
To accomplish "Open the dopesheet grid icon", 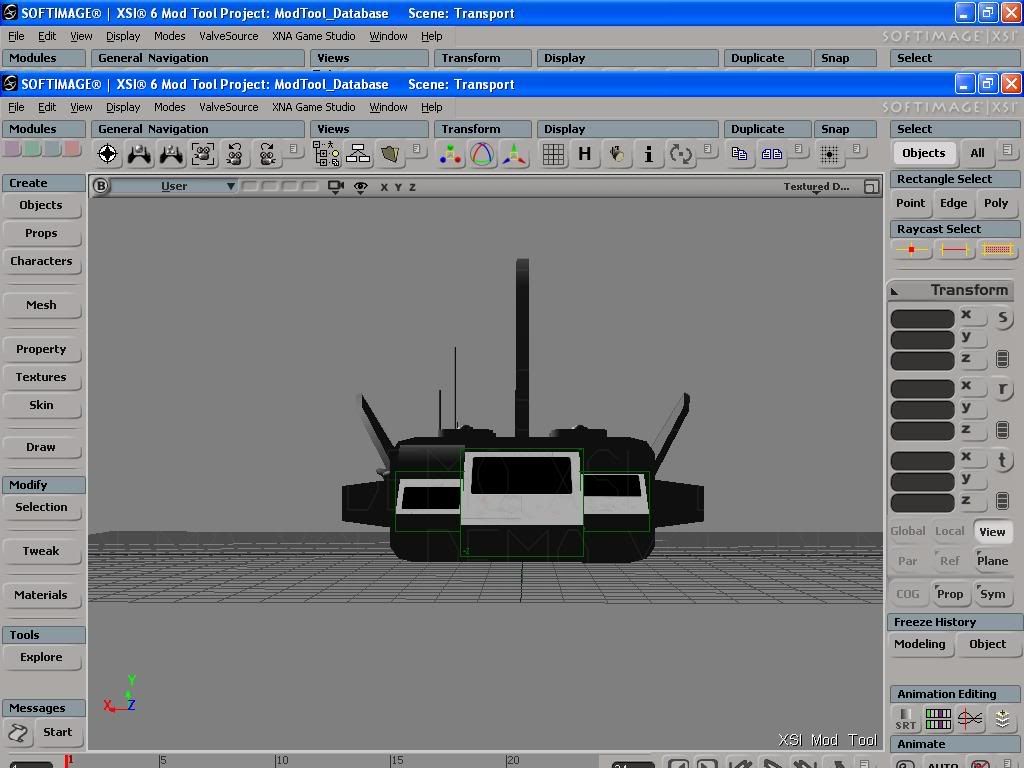I will point(938,719).
